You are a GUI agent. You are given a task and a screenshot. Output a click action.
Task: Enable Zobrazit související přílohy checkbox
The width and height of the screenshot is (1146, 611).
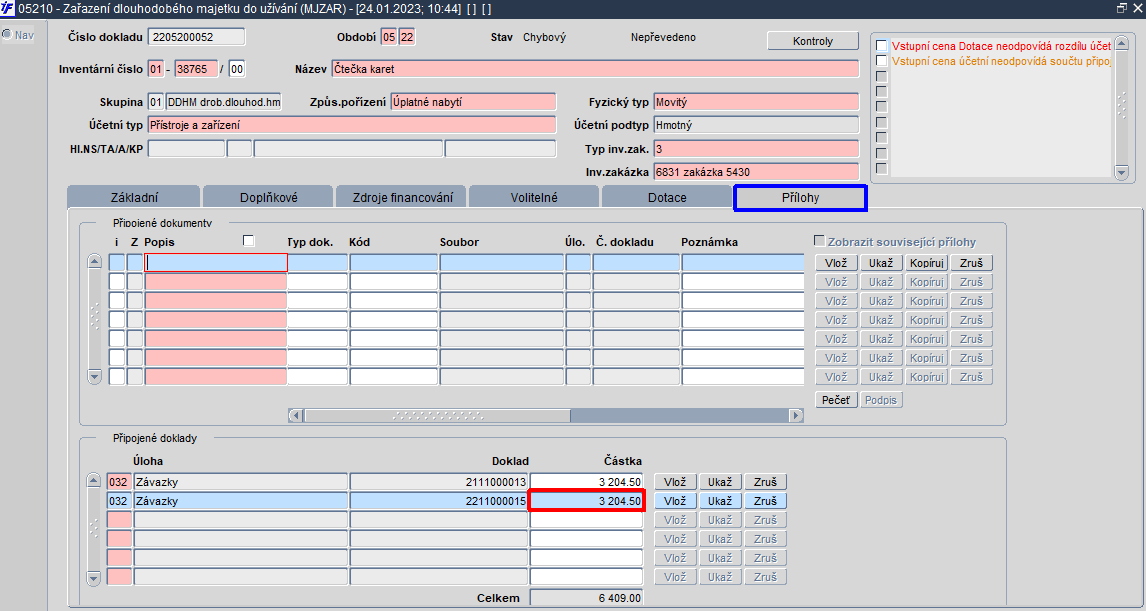tap(819, 240)
